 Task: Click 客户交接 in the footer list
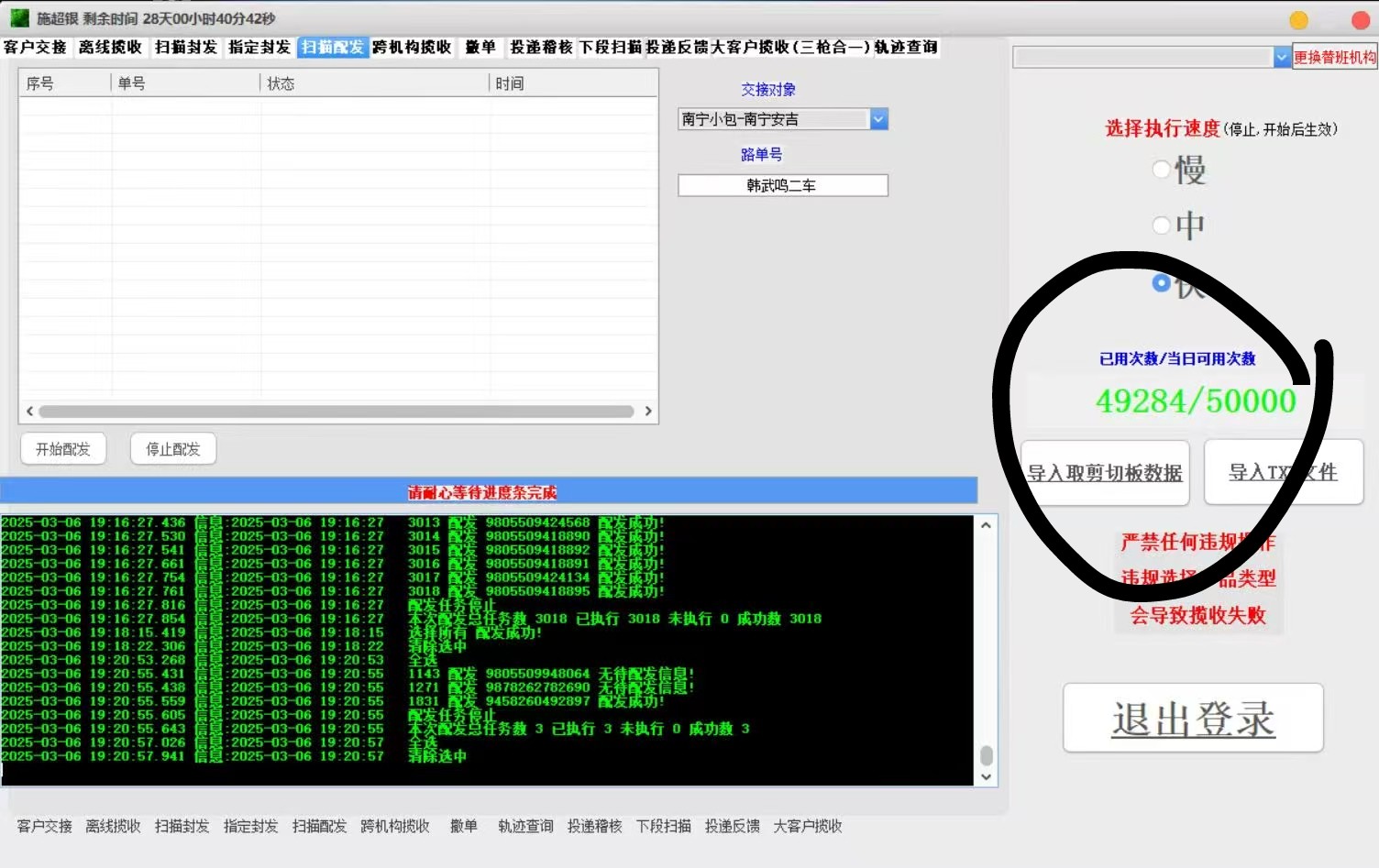(44, 826)
